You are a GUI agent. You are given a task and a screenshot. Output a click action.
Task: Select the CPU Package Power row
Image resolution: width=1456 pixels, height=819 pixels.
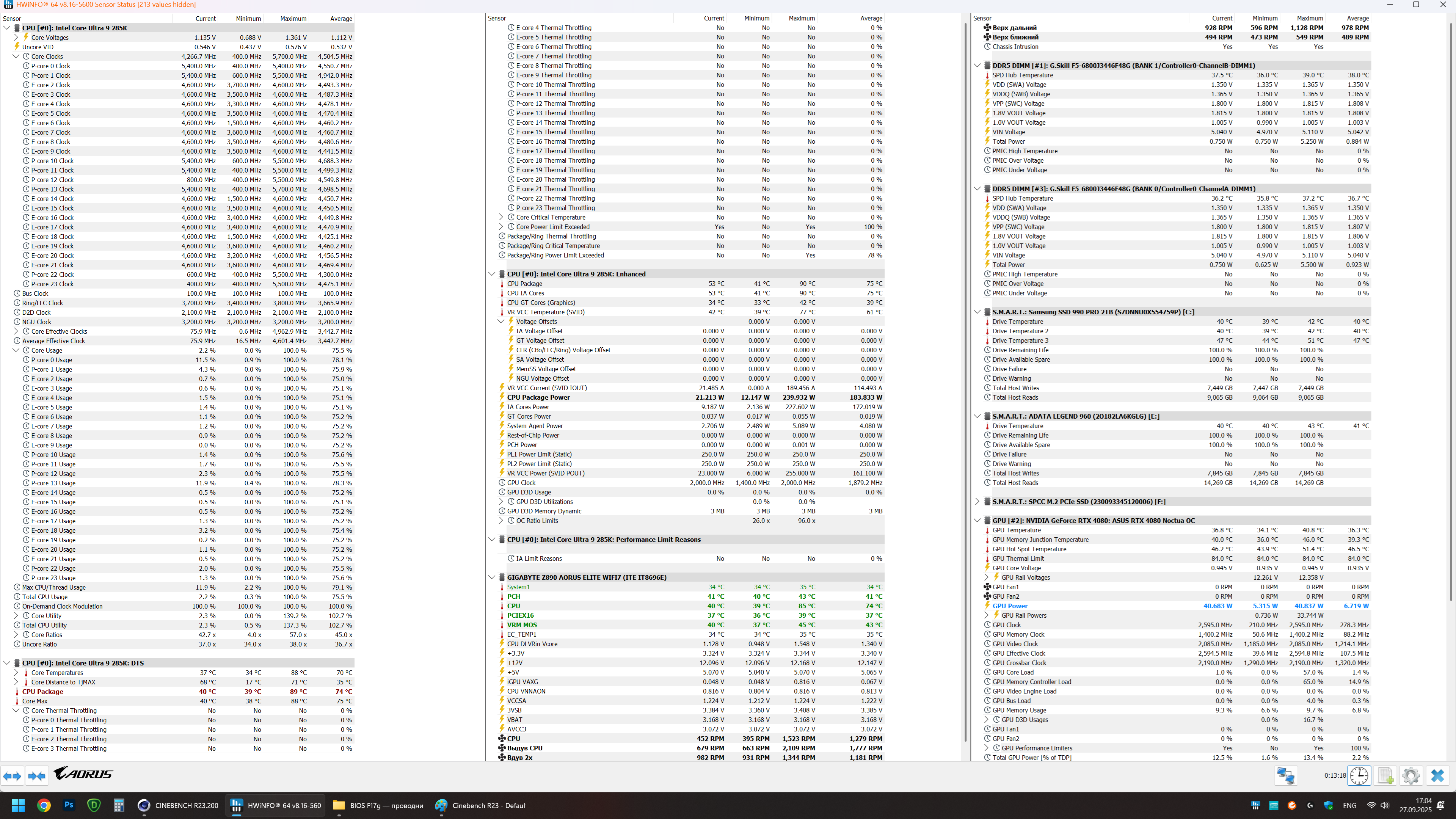coord(538,397)
